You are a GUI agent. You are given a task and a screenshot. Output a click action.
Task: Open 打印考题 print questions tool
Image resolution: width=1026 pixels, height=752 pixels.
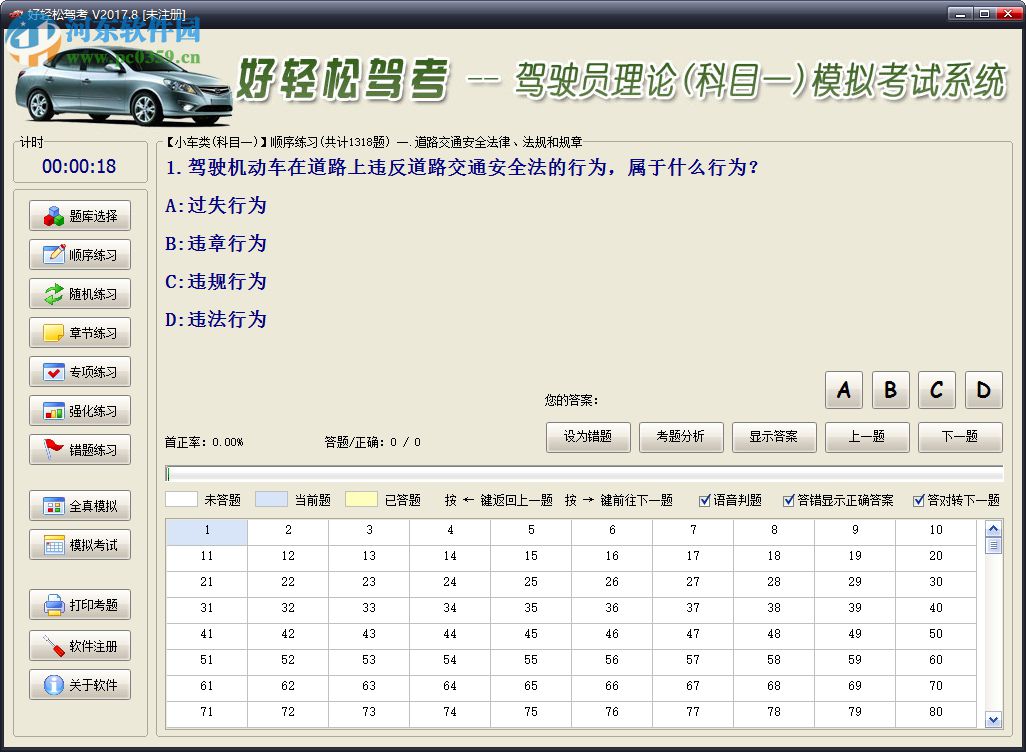point(79,604)
